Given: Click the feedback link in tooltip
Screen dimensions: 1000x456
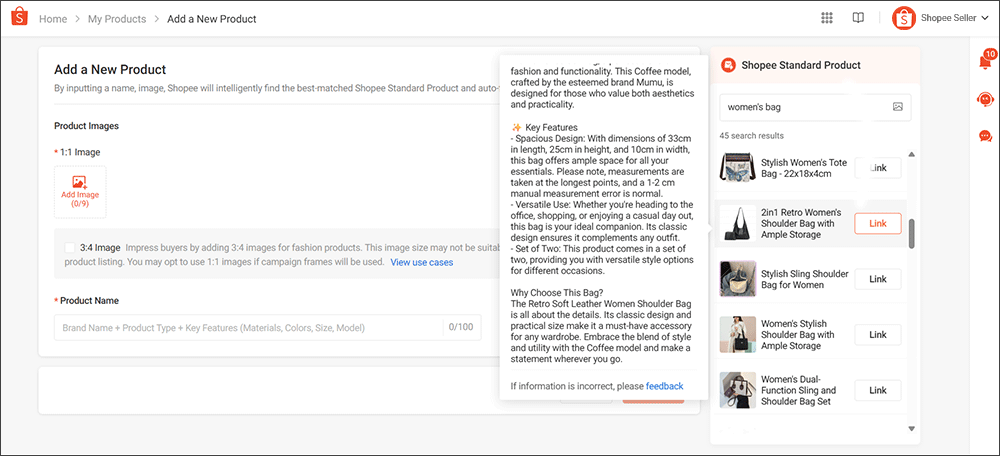Looking at the screenshot, I should point(664,386).
